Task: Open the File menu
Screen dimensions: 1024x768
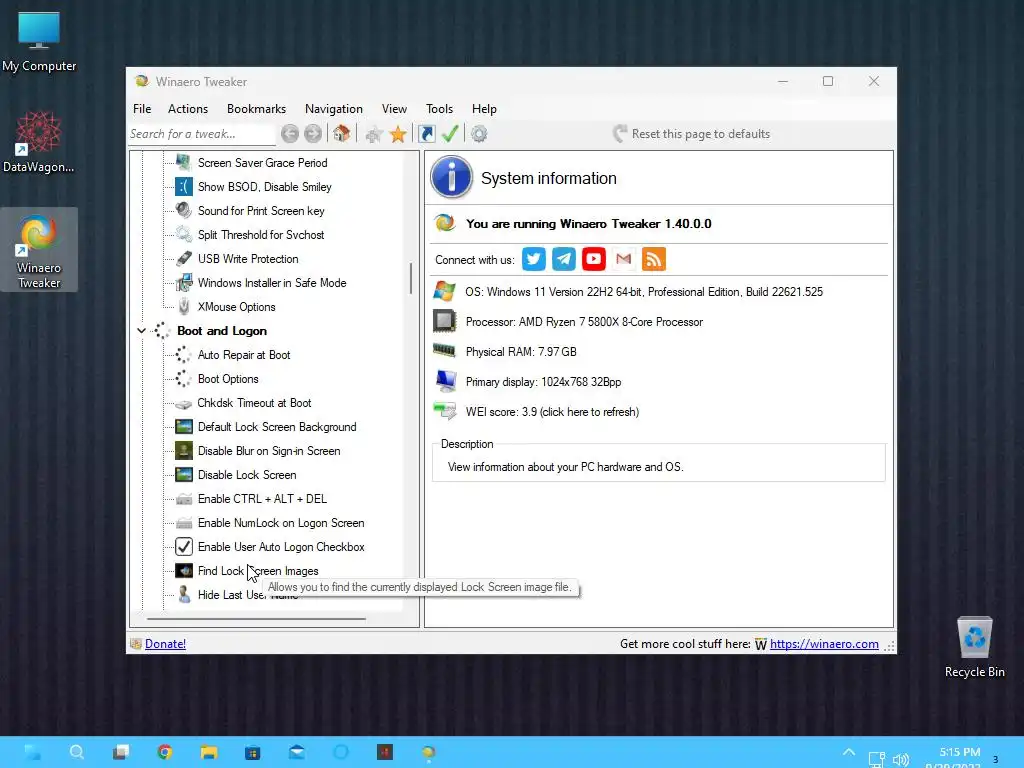Action: click(x=142, y=109)
